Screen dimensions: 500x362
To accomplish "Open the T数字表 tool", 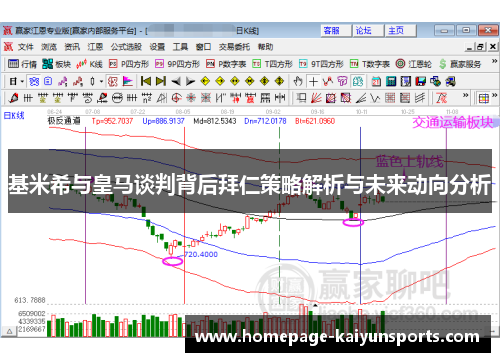I will coord(370,64).
